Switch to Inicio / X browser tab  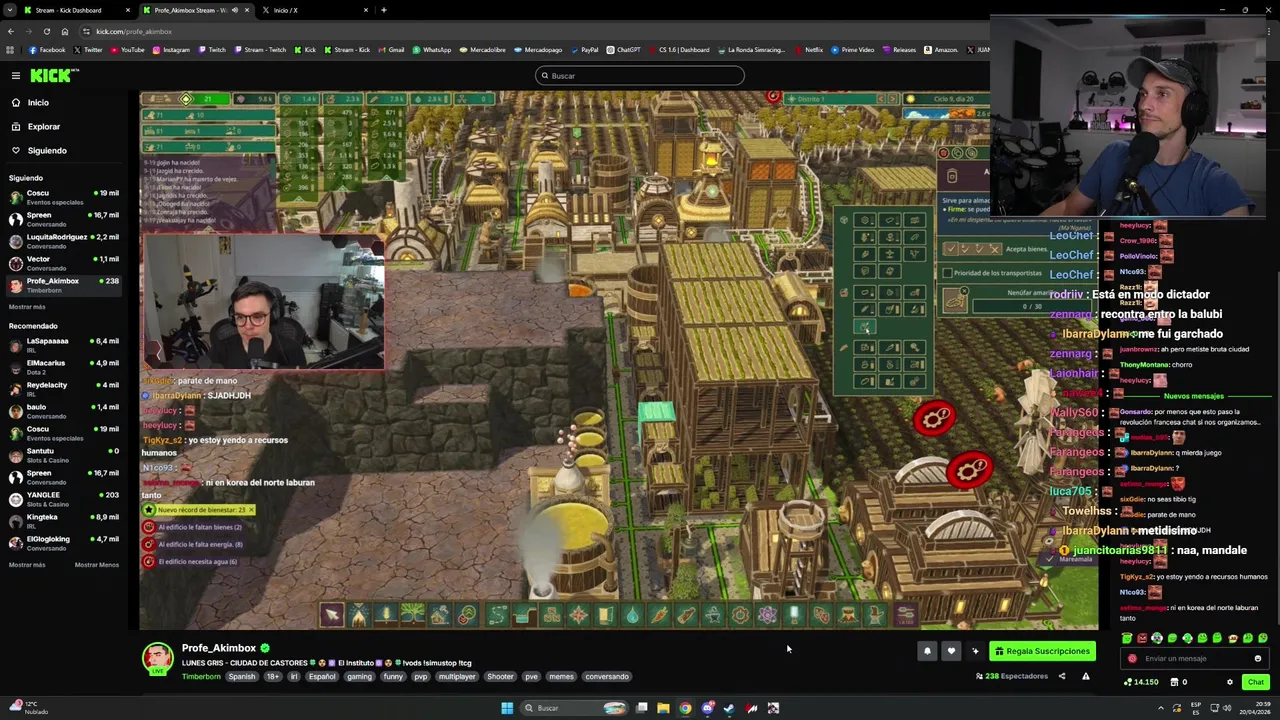click(x=315, y=10)
